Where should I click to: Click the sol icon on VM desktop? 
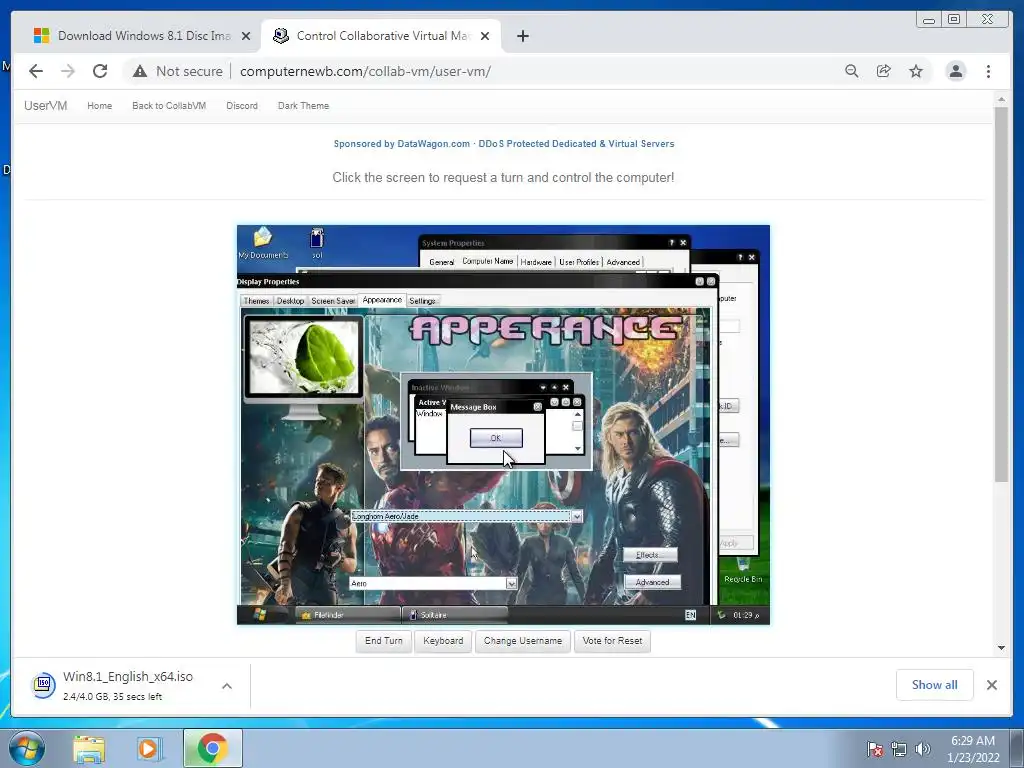click(317, 243)
